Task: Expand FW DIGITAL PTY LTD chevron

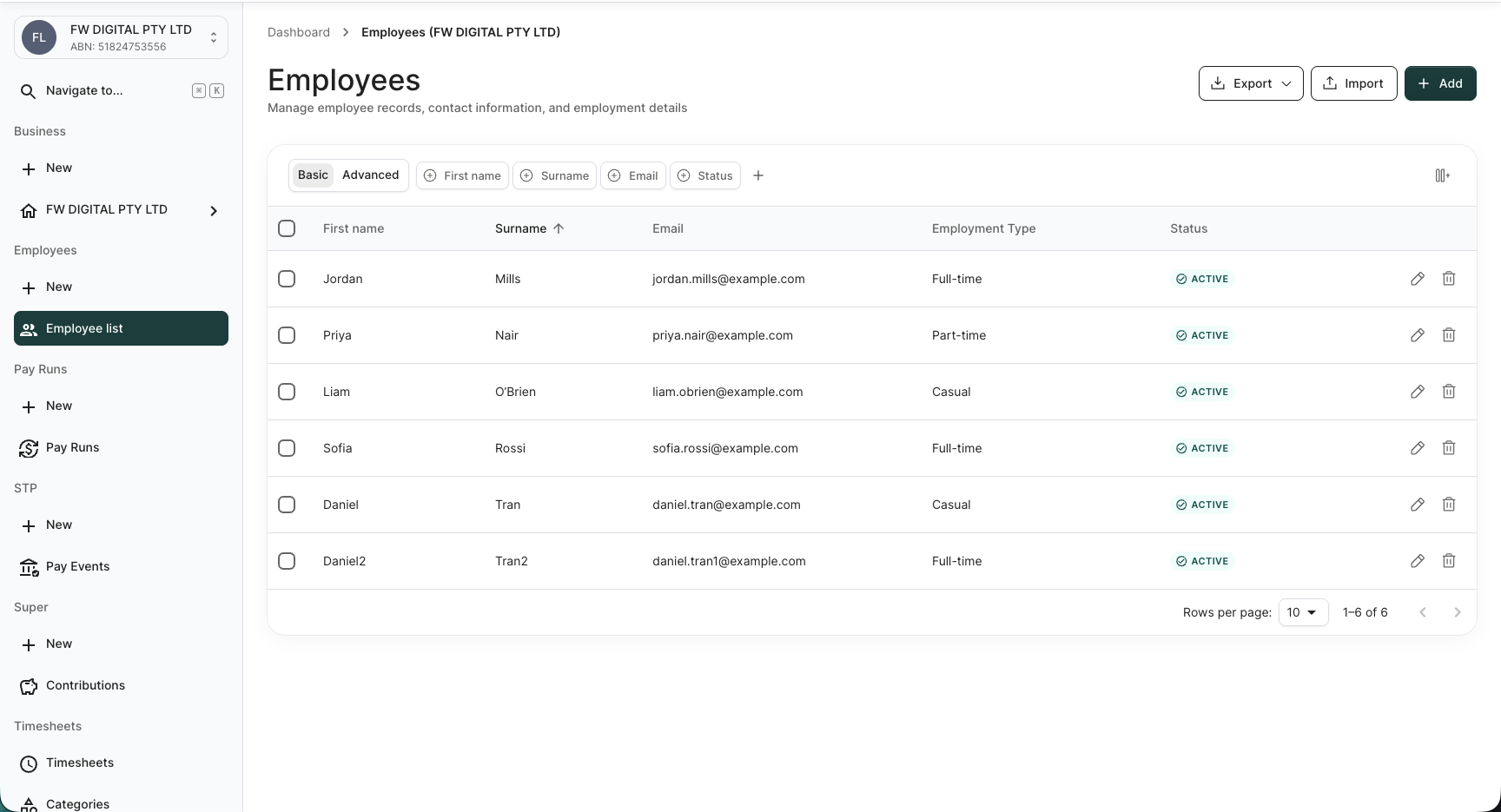Action: coord(214,210)
